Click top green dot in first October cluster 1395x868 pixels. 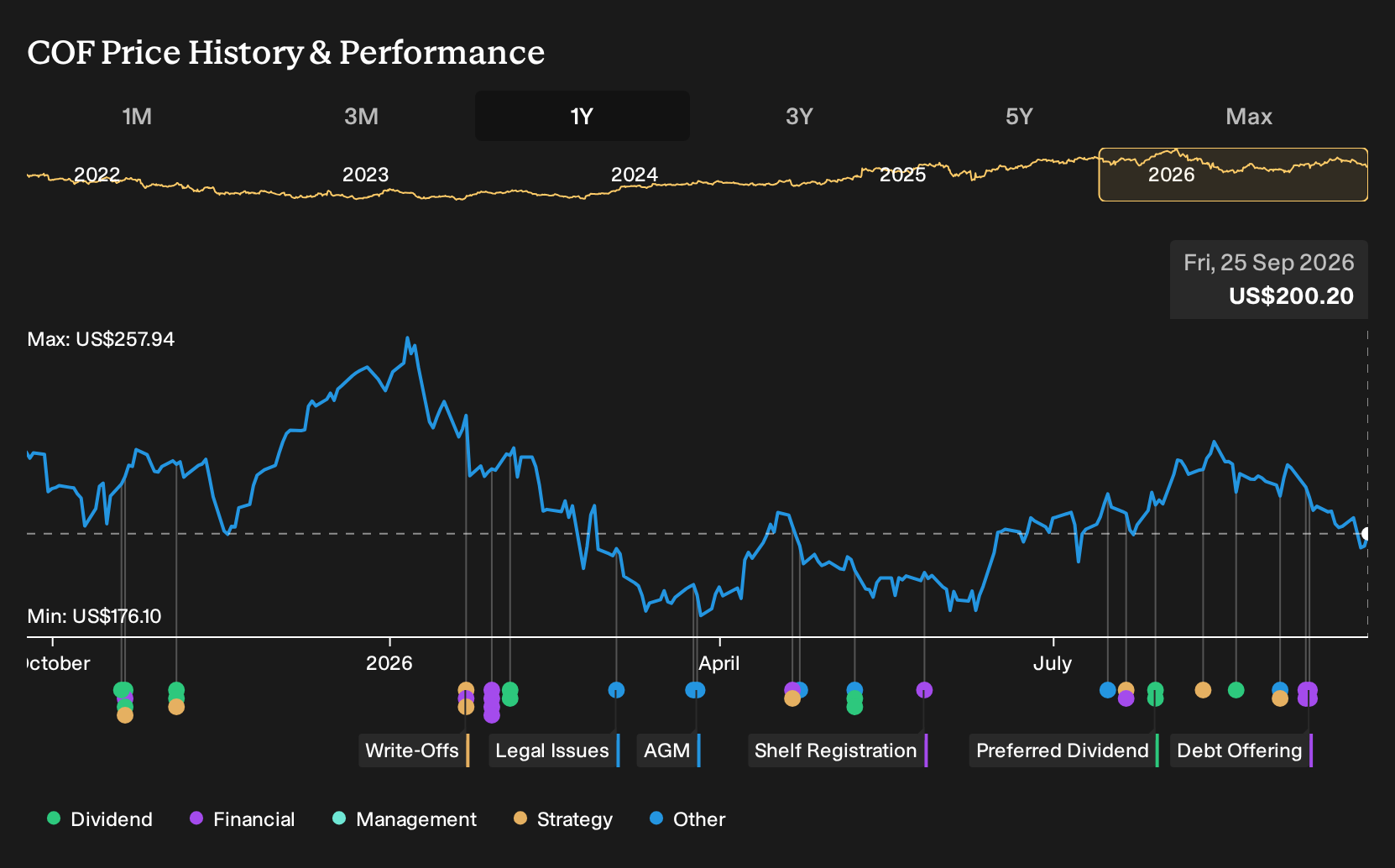(x=123, y=690)
